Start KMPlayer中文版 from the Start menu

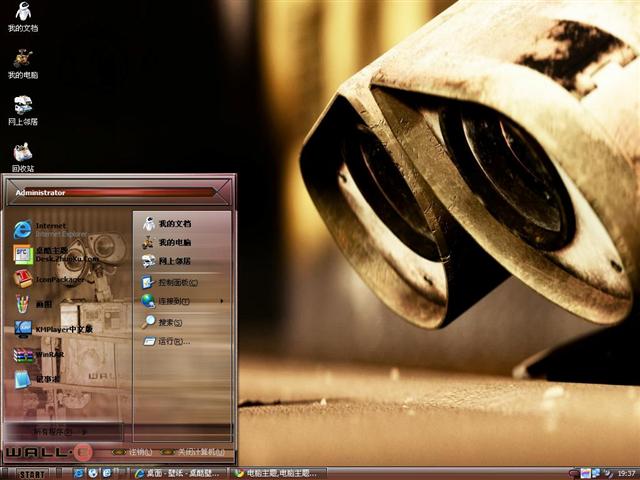click(x=58, y=328)
